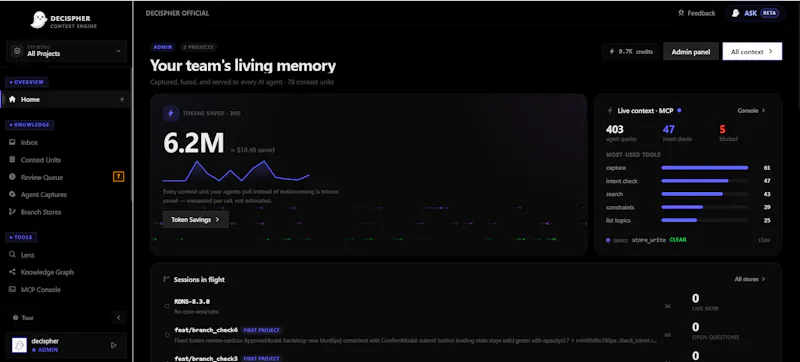The width and height of the screenshot is (800, 362).
Task: Click the Home house icon
Action: tap(12, 99)
